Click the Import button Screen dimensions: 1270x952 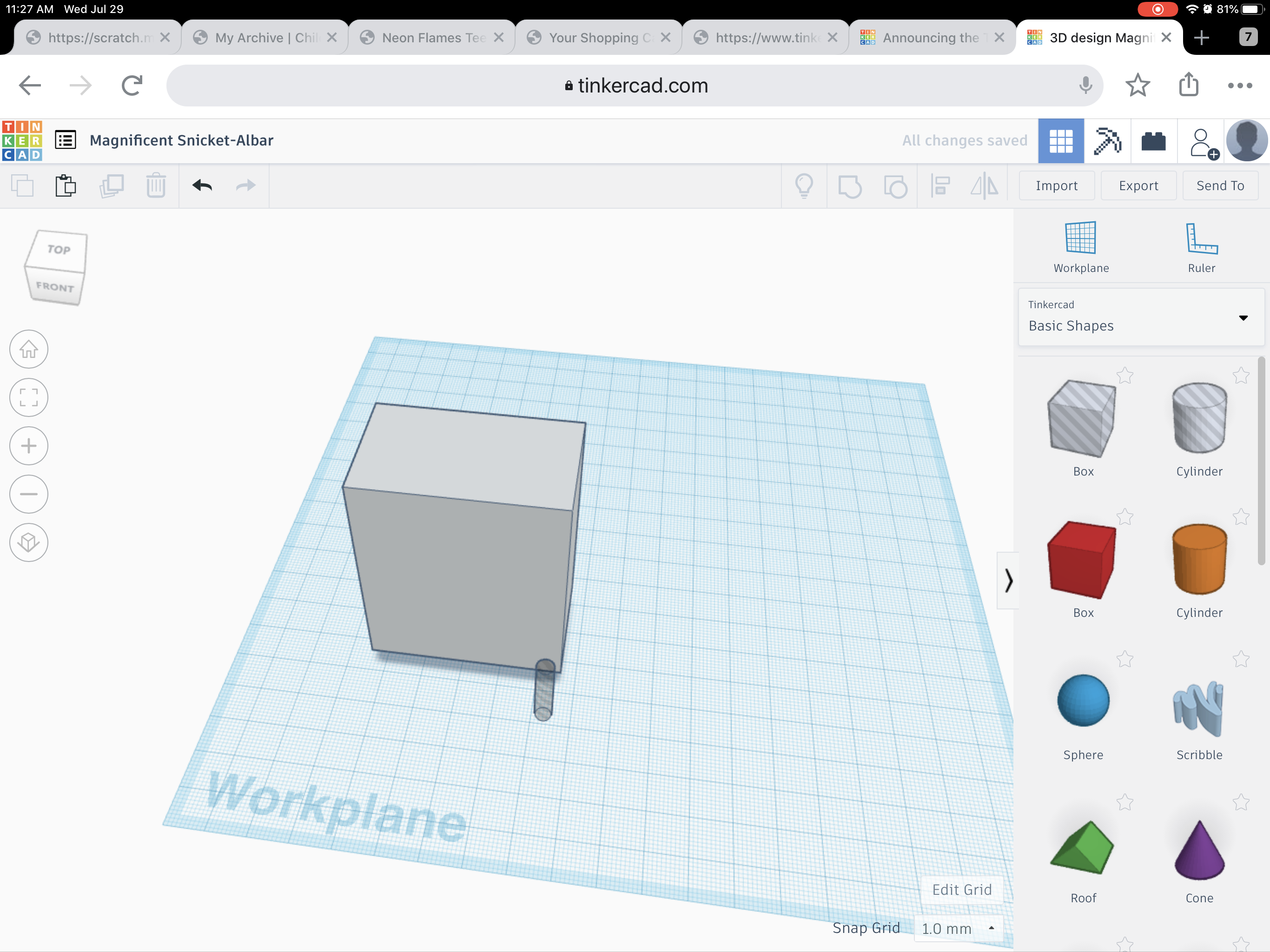pos(1057,185)
